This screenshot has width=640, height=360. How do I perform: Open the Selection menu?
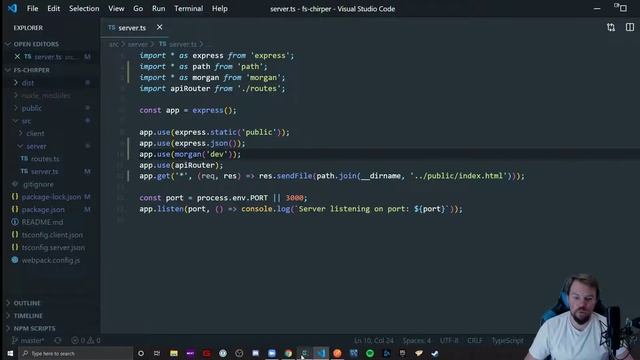[x=84, y=9]
